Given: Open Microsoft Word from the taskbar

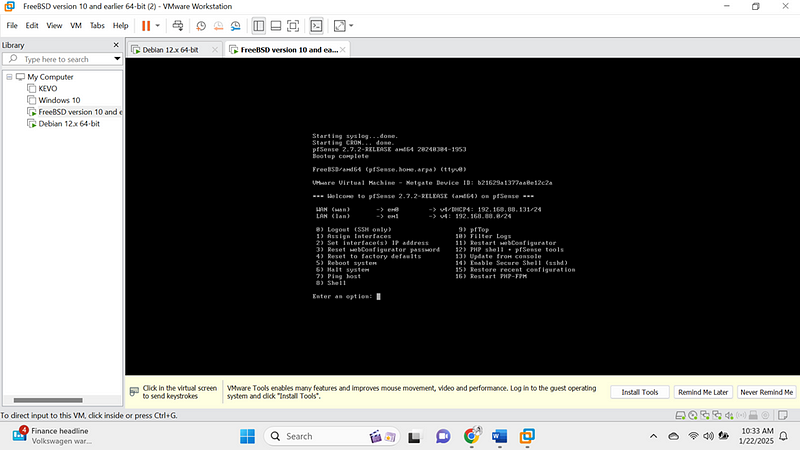Looking at the screenshot, I should pos(499,436).
